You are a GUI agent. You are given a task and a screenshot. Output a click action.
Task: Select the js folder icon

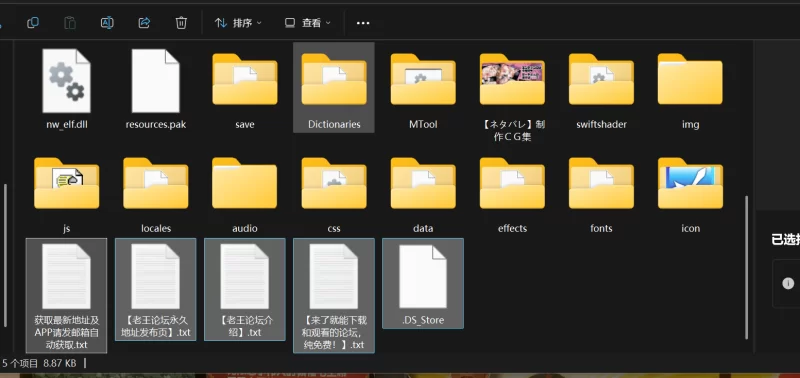pyautogui.click(x=66, y=184)
